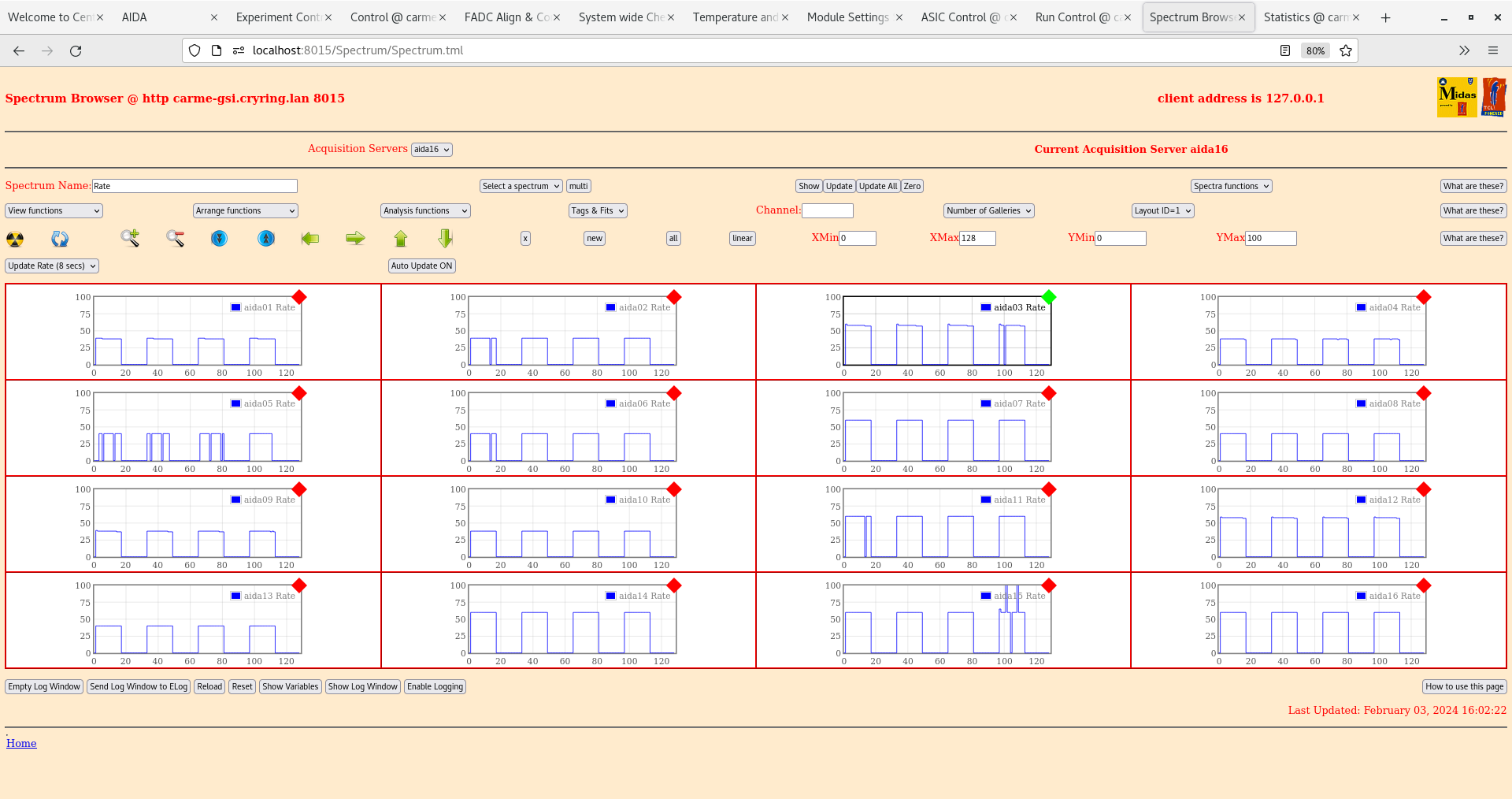This screenshot has width=1512, height=799.
Task: Click the radiation hazard icon
Action: click(15, 239)
